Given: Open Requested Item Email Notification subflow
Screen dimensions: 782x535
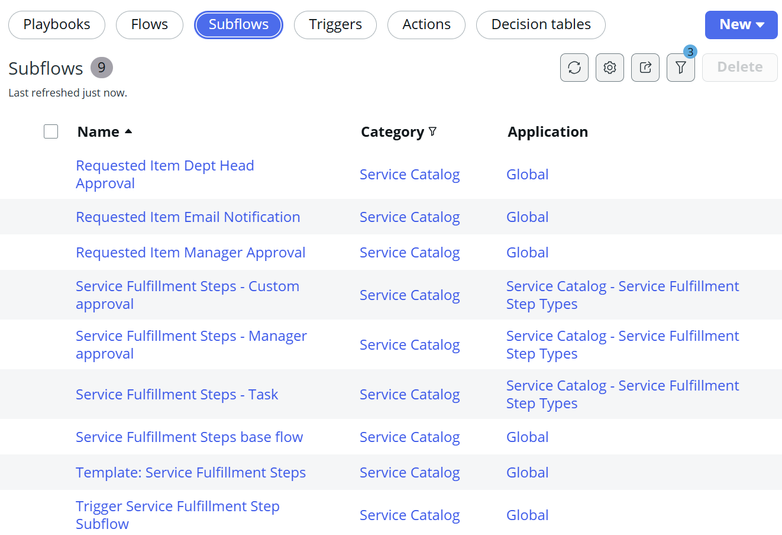Looking at the screenshot, I should coord(188,217).
